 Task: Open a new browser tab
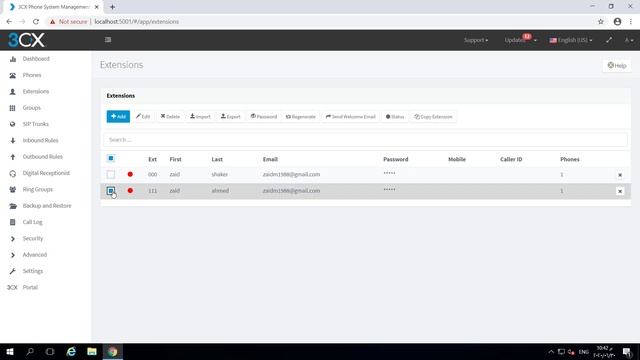pyautogui.click(x=112, y=7)
